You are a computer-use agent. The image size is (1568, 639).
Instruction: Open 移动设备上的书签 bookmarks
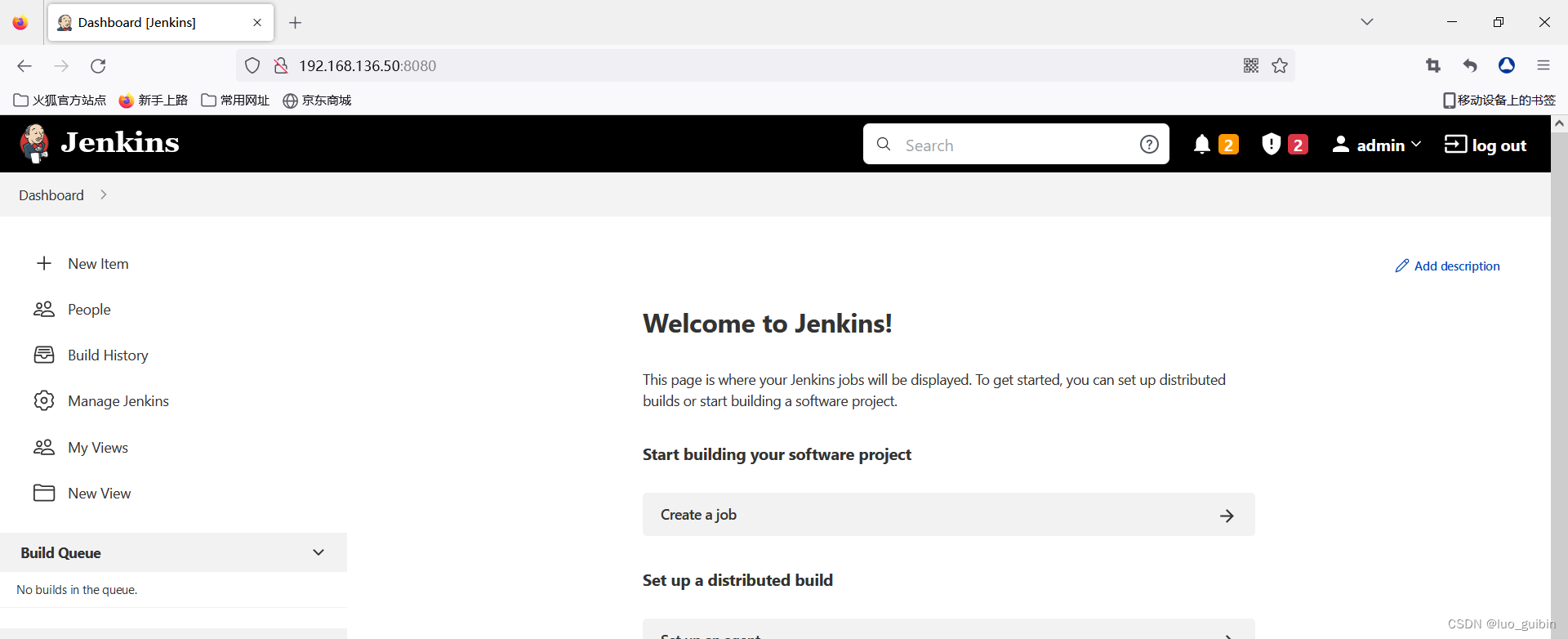(x=1499, y=101)
